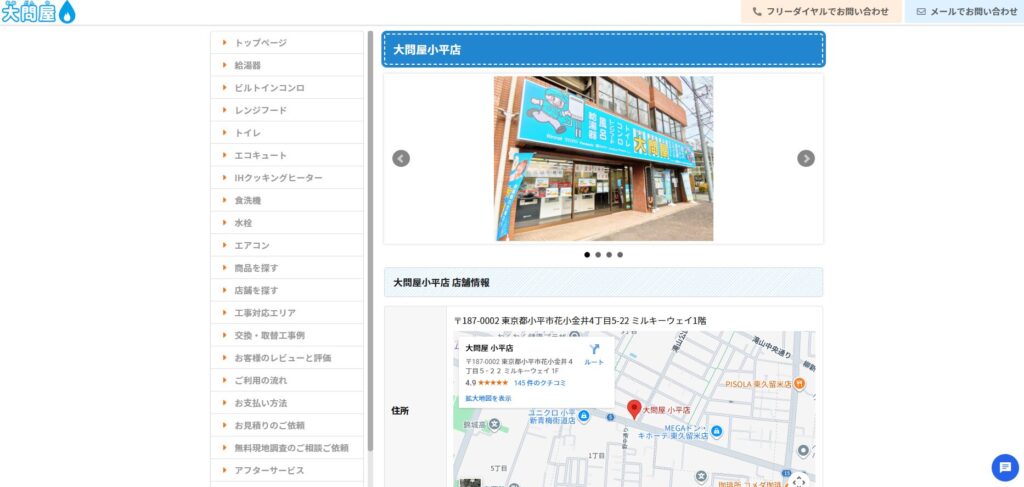Click the red map pin for 大問屋 小平店
The height and width of the screenshot is (487, 1024).
[x=633, y=409]
